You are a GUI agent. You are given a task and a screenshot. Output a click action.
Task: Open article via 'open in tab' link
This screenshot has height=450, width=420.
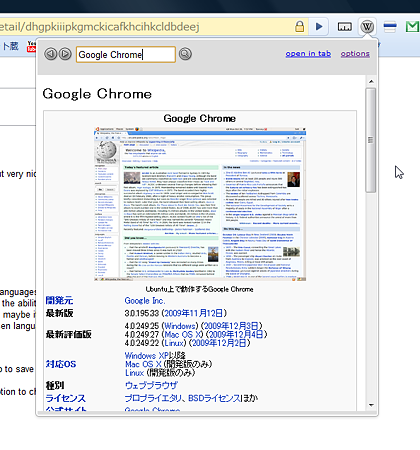click(x=308, y=54)
